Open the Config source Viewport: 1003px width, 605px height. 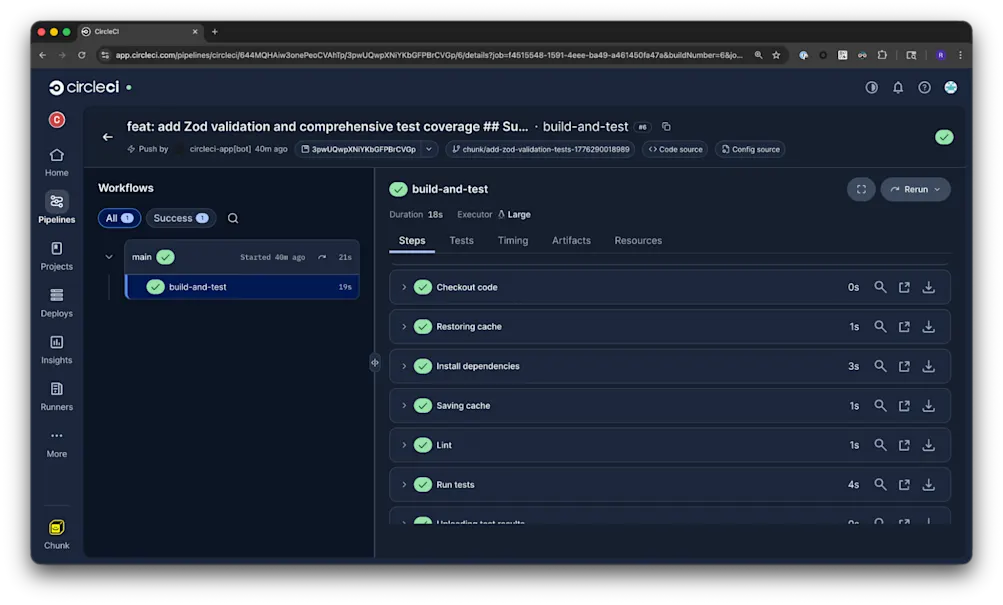(749, 149)
